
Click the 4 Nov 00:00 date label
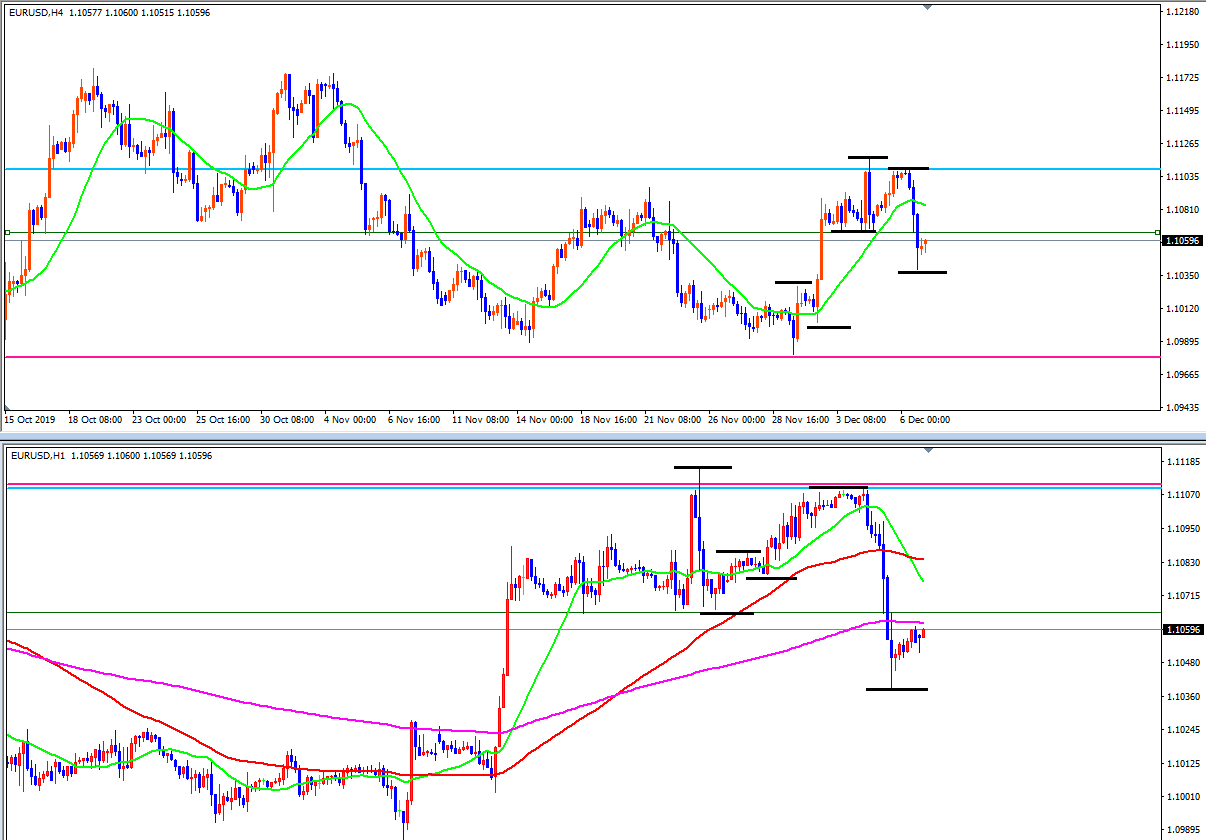coord(351,421)
